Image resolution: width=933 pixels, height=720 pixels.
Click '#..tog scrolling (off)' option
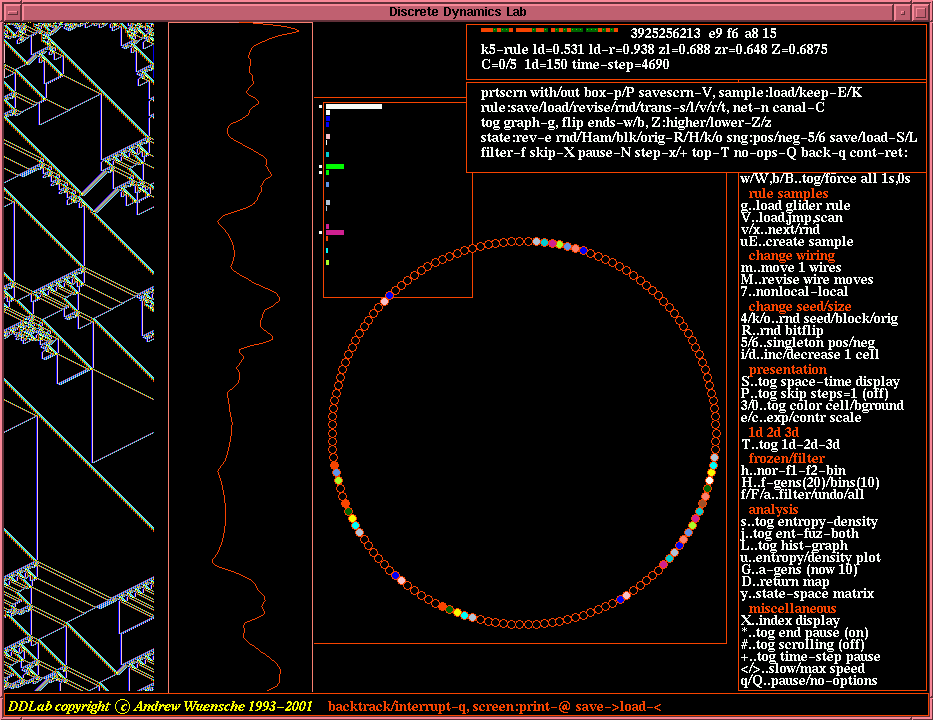click(803, 644)
